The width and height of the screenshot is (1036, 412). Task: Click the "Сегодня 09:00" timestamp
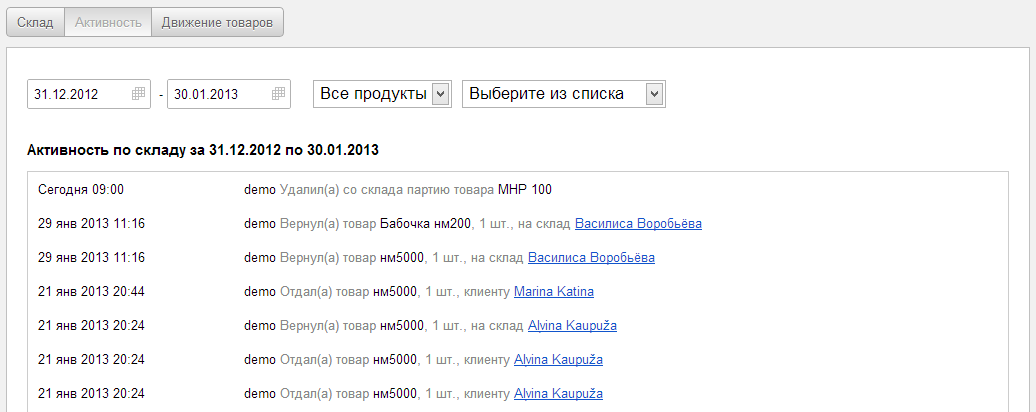pos(81,189)
